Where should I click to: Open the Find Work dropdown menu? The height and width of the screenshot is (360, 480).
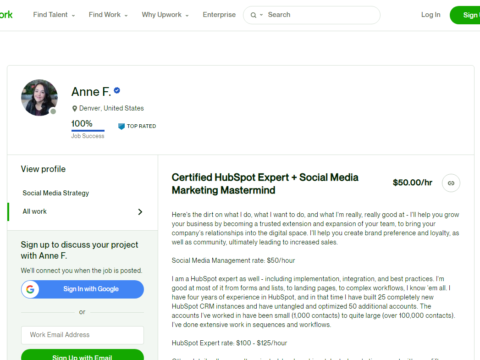point(108,15)
